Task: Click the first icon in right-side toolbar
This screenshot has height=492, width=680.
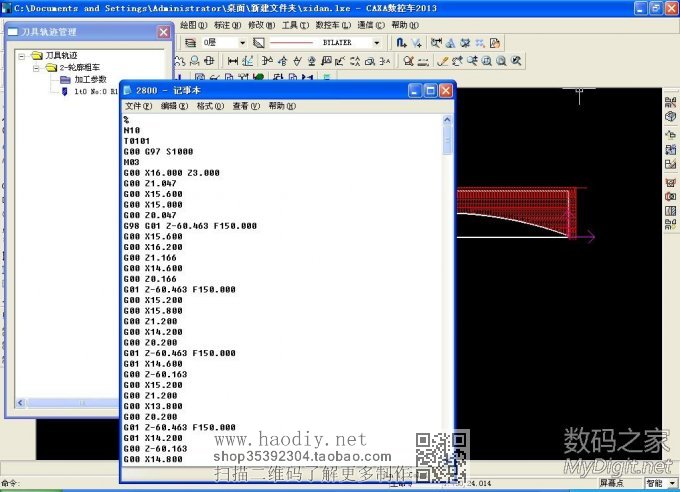Action: 671,99
